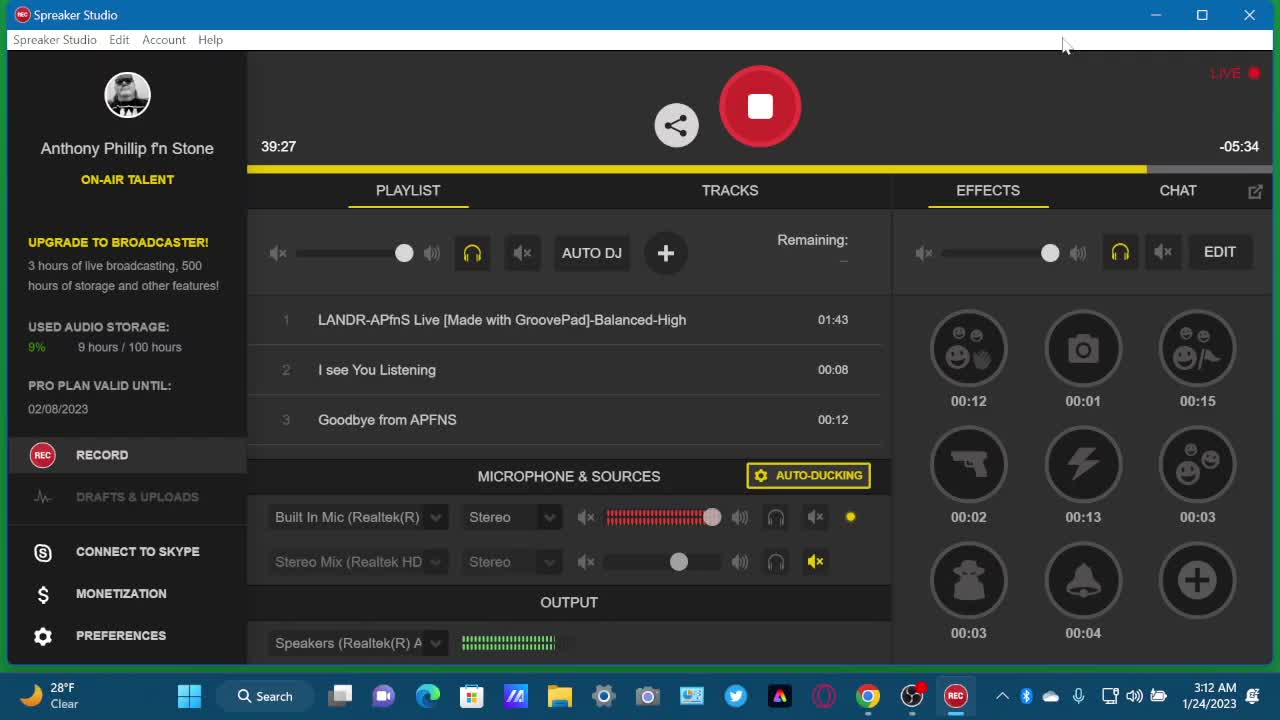Screen dimensions: 1280x720
Task: Select track Goodbye from APFNS
Action: [565, 420]
